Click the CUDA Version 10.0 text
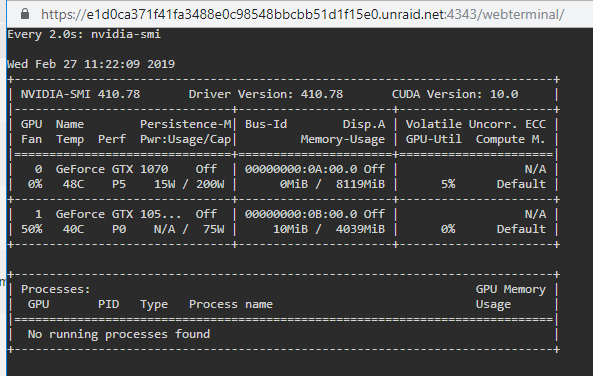This screenshot has width=593, height=376. 455,94
